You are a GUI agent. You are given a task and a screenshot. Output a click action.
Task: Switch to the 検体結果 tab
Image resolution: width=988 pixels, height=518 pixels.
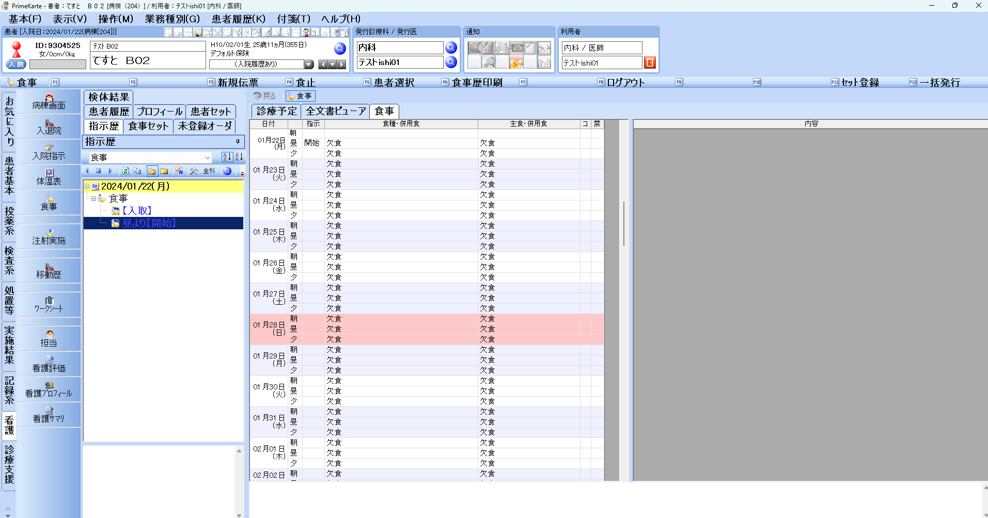pos(108,97)
